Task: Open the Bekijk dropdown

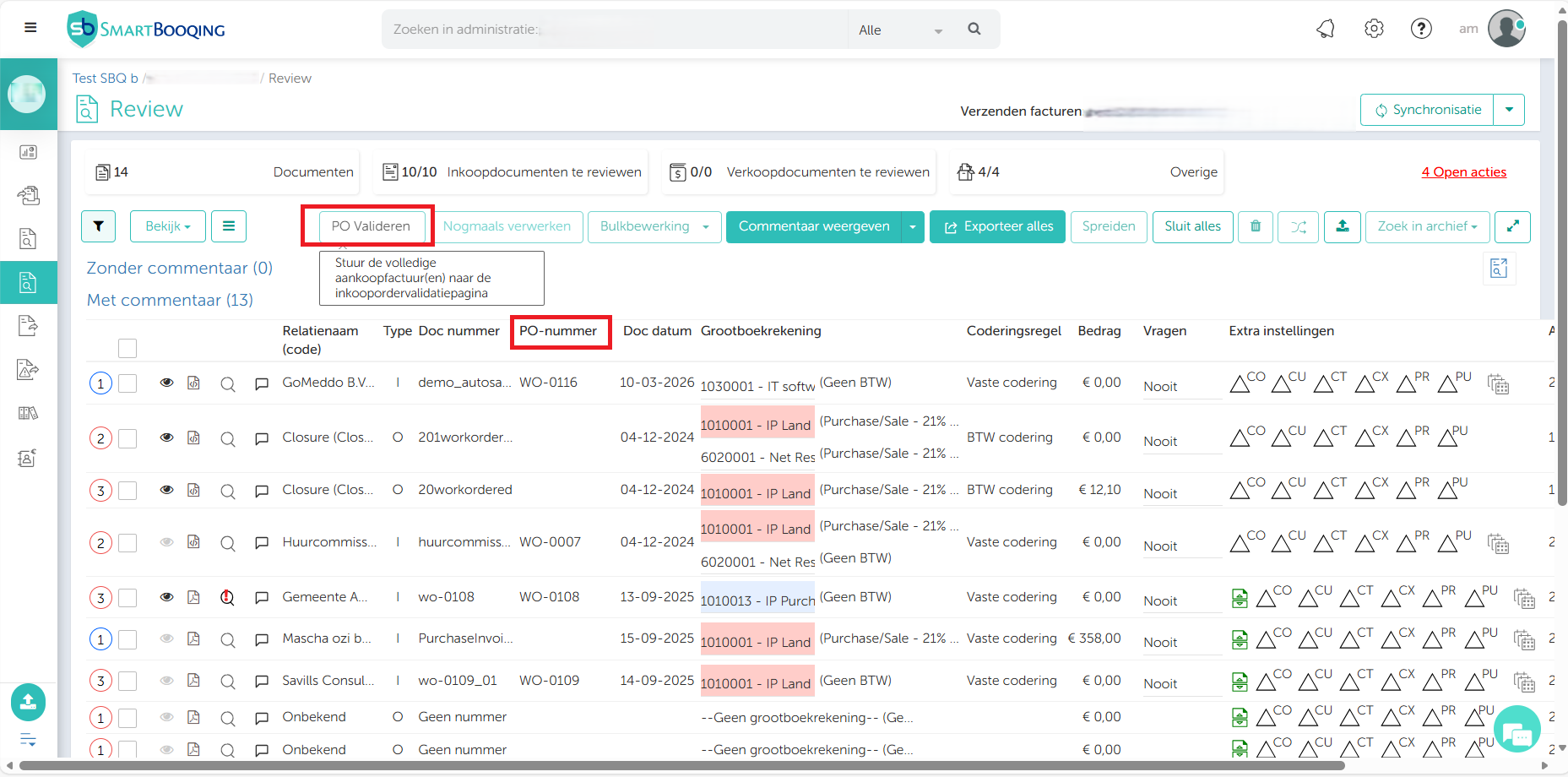Action: [x=167, y=226]
